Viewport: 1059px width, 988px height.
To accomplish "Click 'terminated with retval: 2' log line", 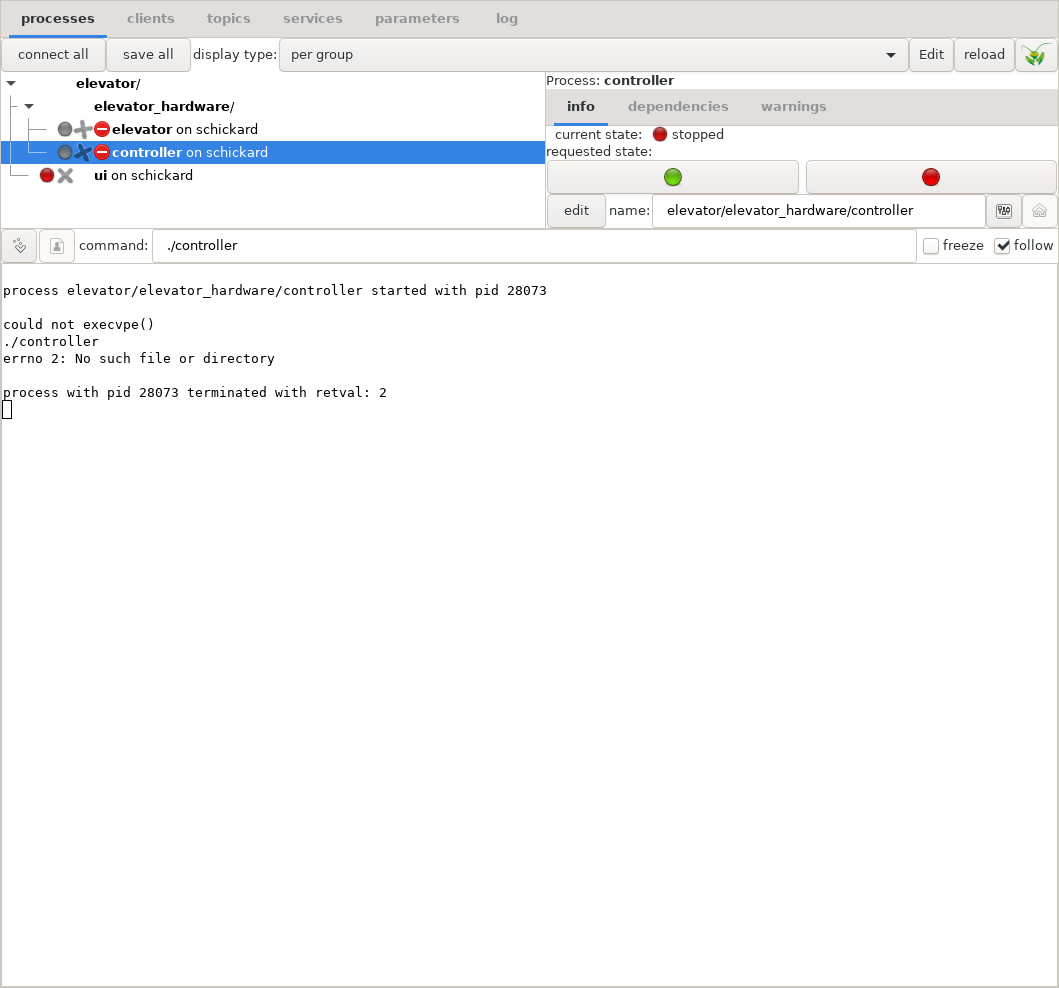I will 195,393.
